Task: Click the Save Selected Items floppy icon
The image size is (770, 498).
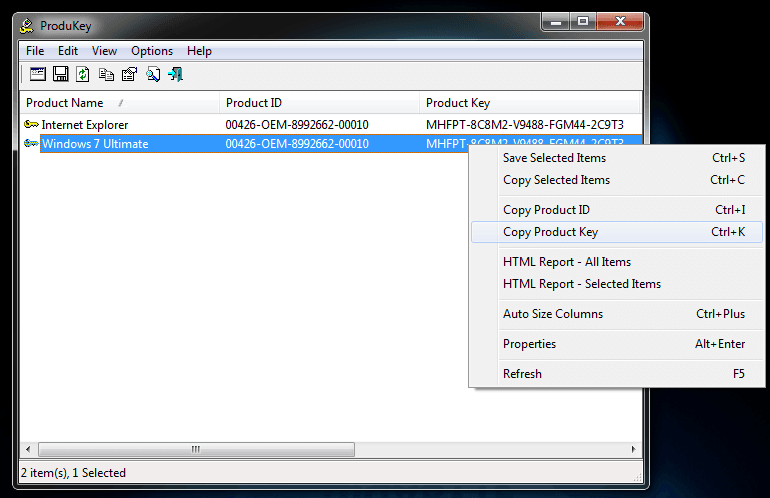Action: click(x=61, y=74)
